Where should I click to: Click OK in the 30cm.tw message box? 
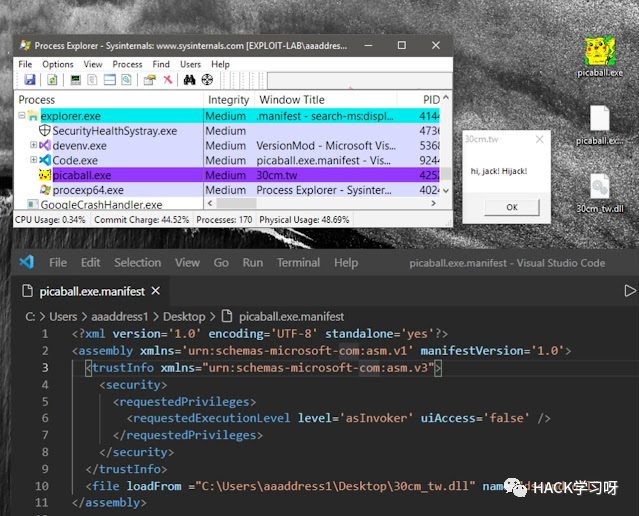(512, 207)
